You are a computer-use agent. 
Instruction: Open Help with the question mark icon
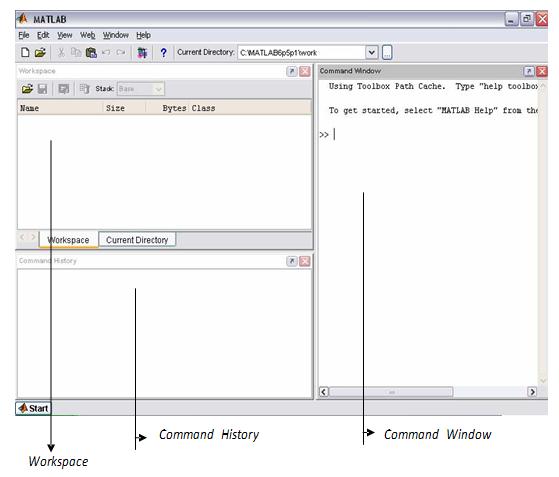[x=163, y=53]
